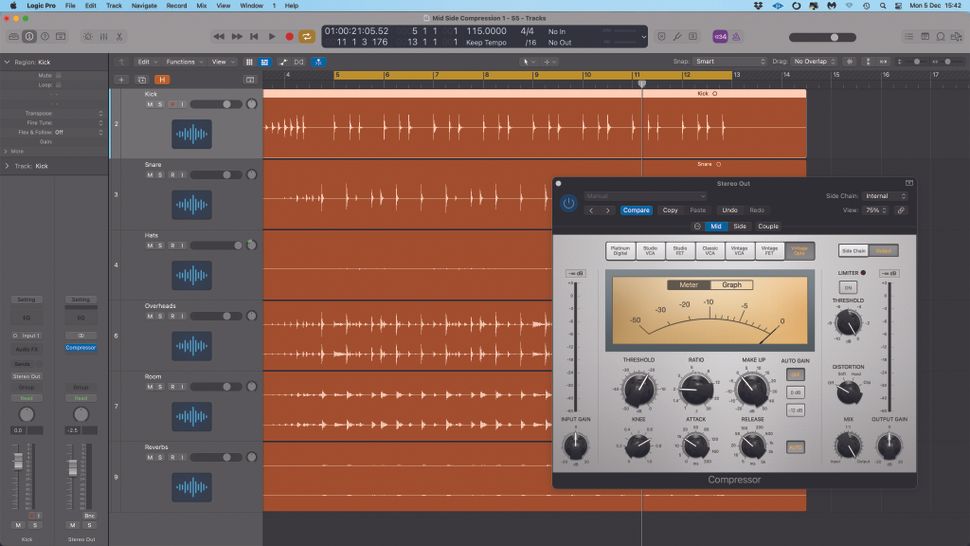Turn on the compressor Limiter ON switch
The height and width of the screenshot is (546, 970).
click(847, 287)
